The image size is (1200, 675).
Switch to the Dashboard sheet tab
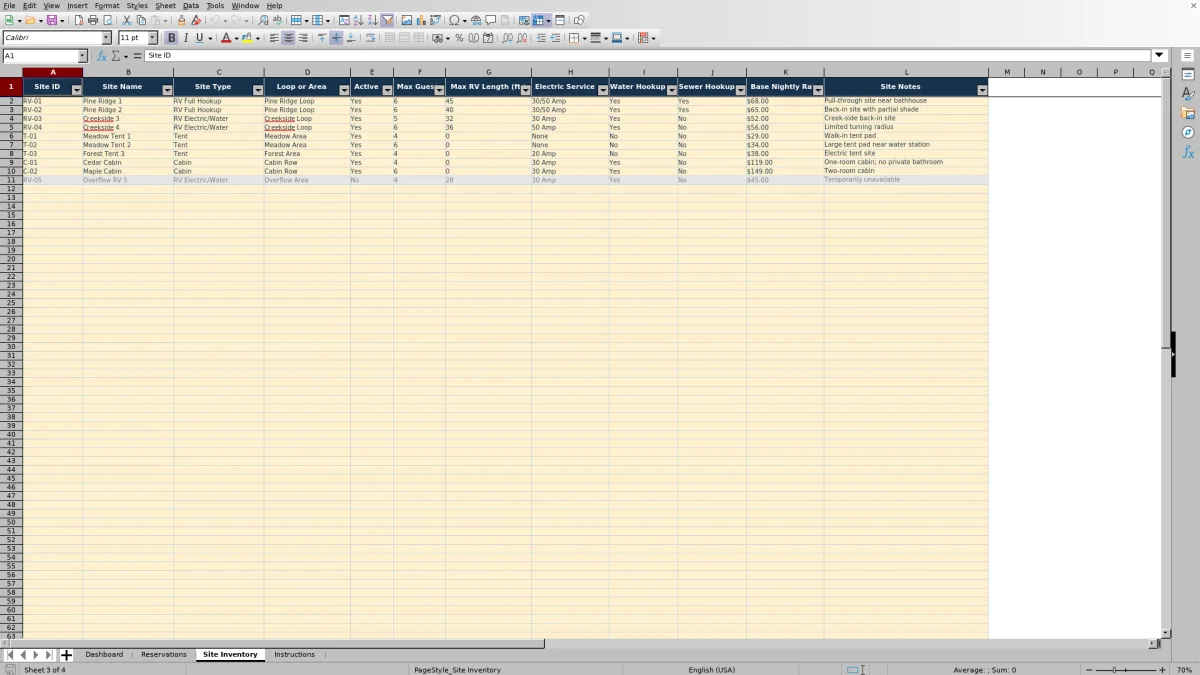click(104, 655)
